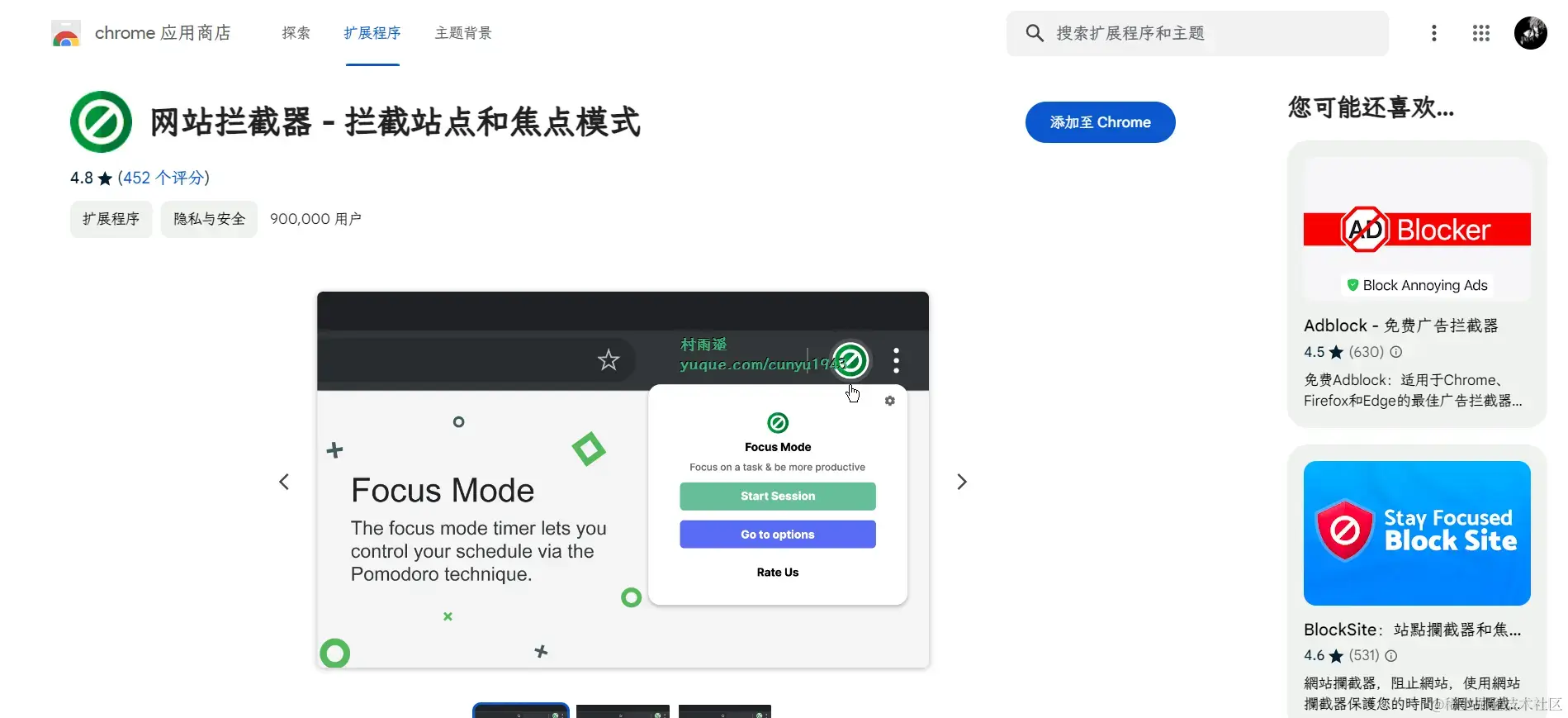Click the 您可能还喜欢 heading
This screenshot has height=718, width=1568.
[x=1371, y=107]
